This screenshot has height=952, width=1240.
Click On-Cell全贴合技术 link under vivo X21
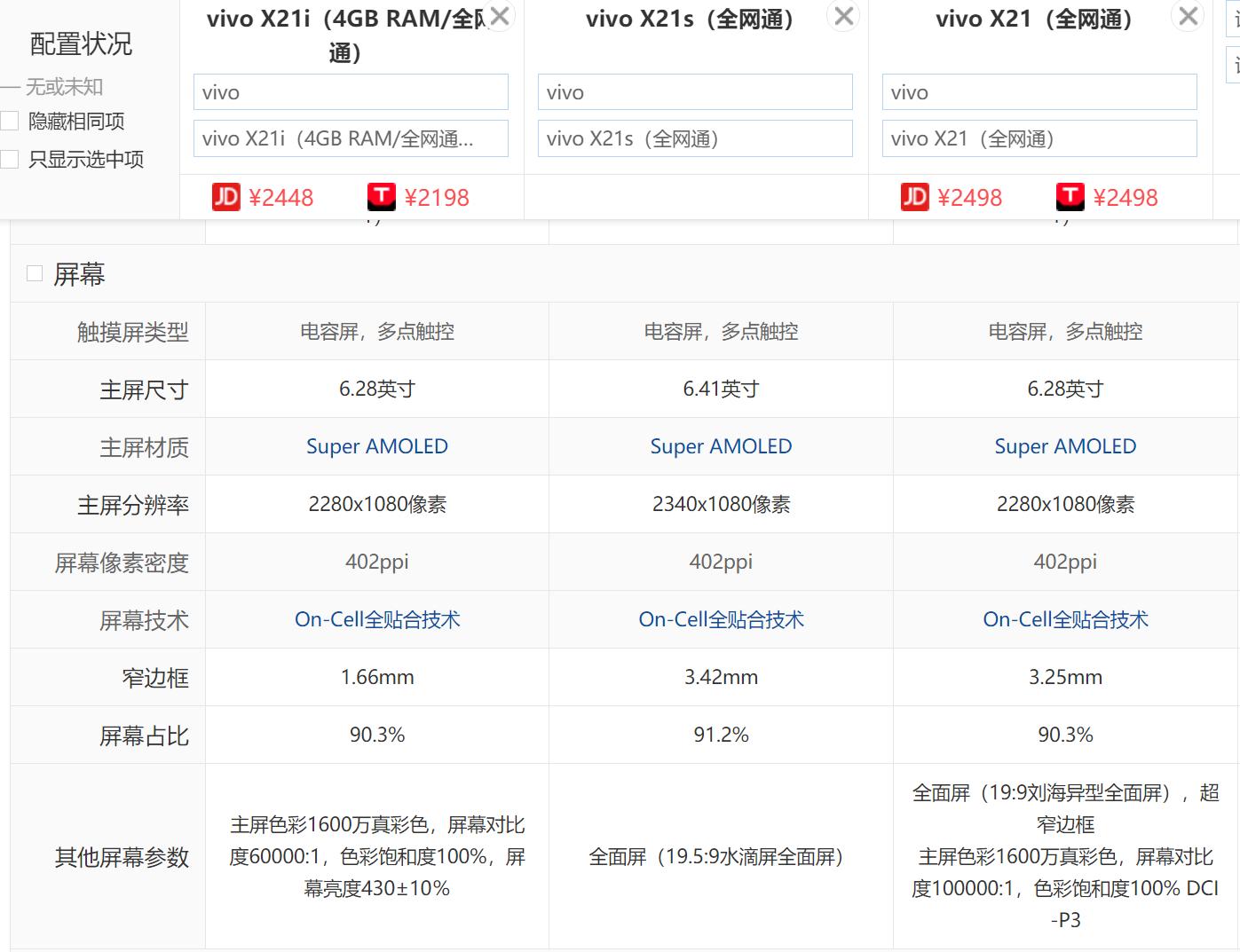[x=1063, y=619]
